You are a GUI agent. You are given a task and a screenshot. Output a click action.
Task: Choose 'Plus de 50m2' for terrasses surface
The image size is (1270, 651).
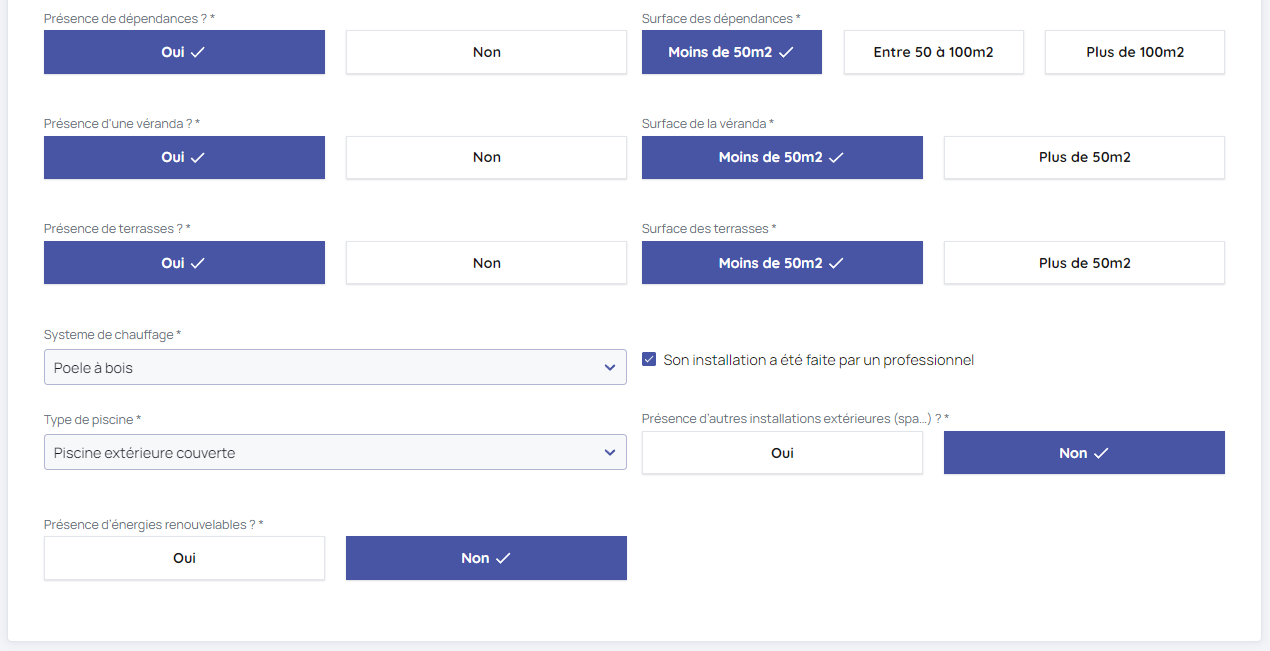click(1084, 263)
